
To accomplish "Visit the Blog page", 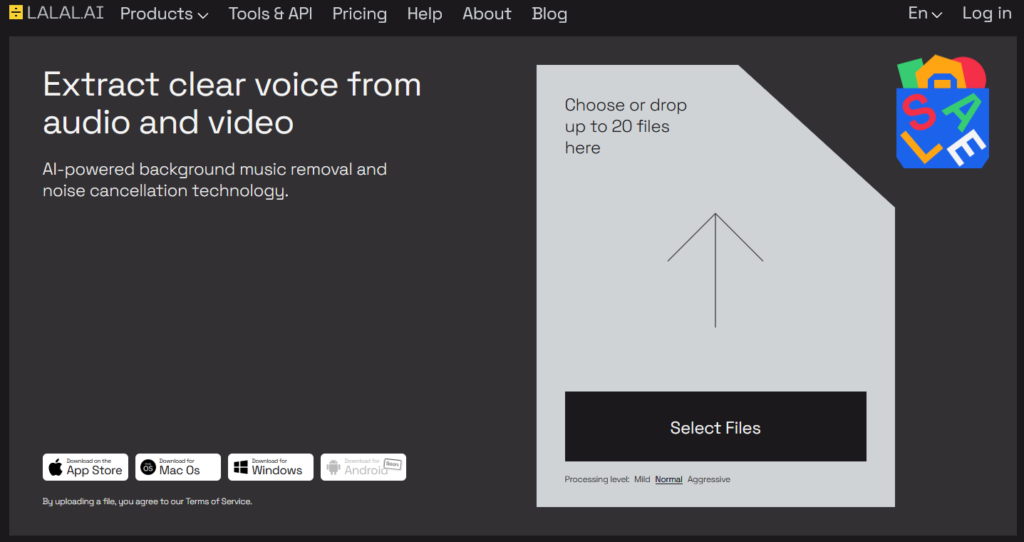I will point(549,14).
